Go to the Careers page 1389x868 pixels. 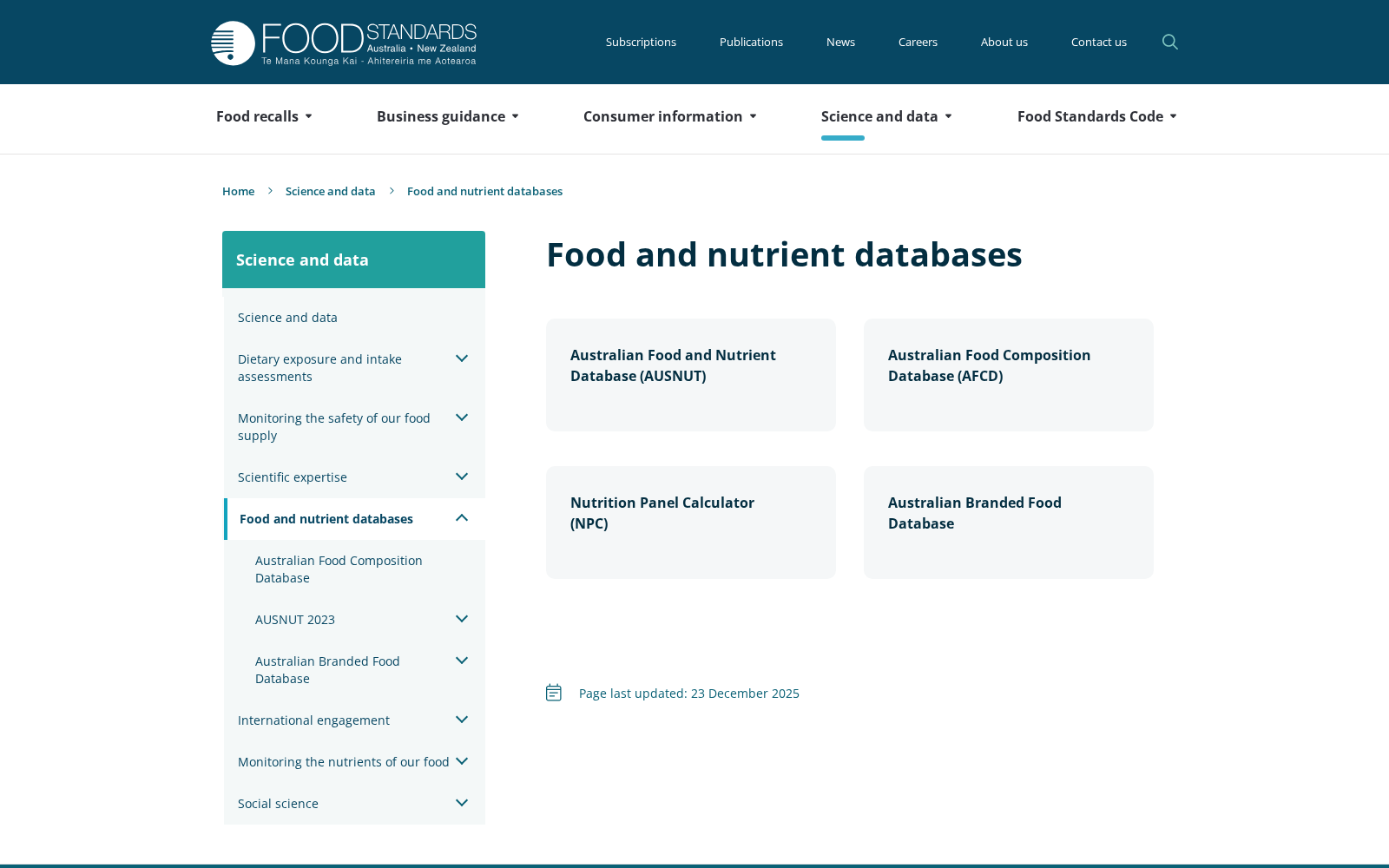[918, 42]
